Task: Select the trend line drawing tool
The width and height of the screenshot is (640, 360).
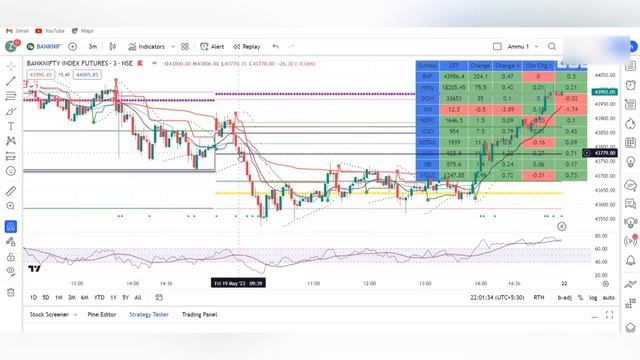Action: [x=11, y=81]
